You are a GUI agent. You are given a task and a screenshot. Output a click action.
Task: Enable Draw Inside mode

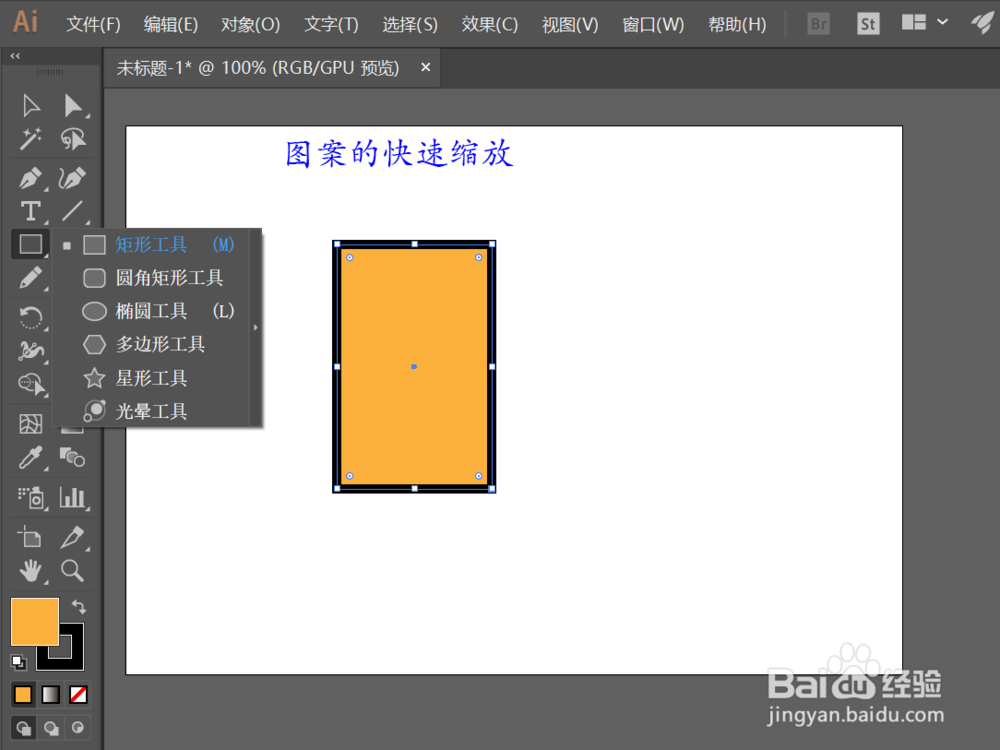click(x=78, y=728)
